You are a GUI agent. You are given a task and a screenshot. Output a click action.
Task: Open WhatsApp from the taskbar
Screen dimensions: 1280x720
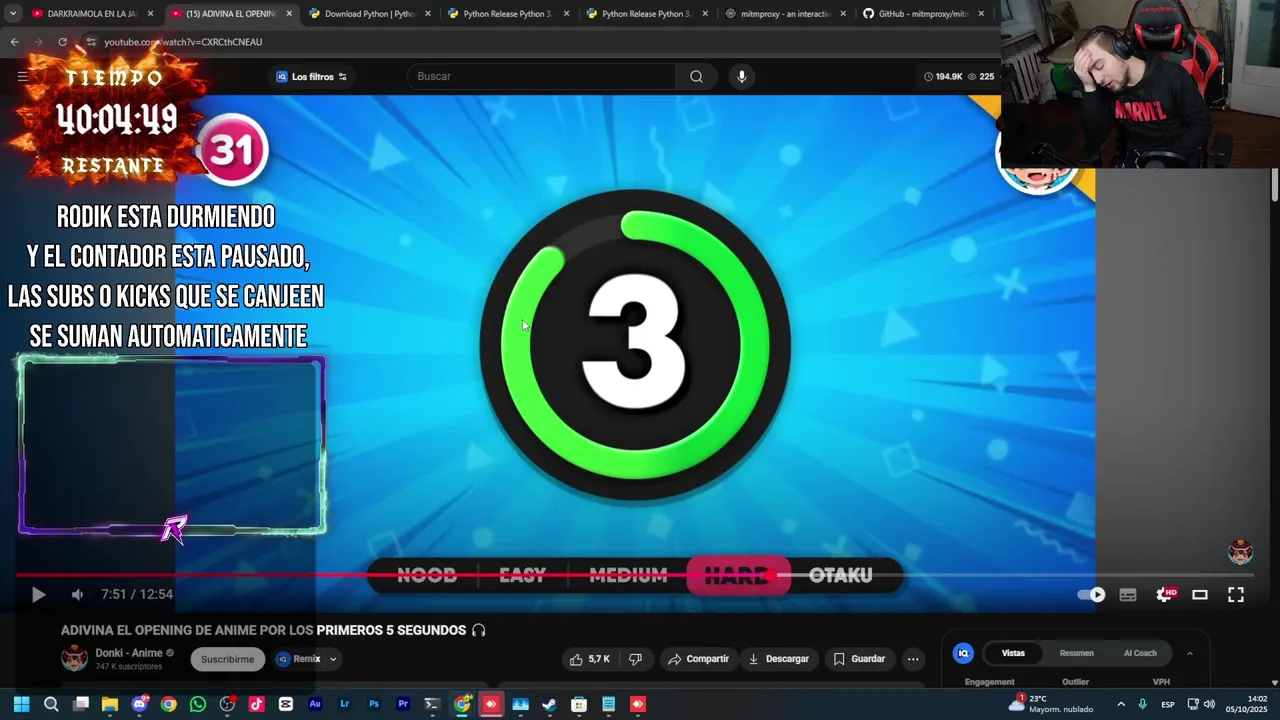[198, 704]
